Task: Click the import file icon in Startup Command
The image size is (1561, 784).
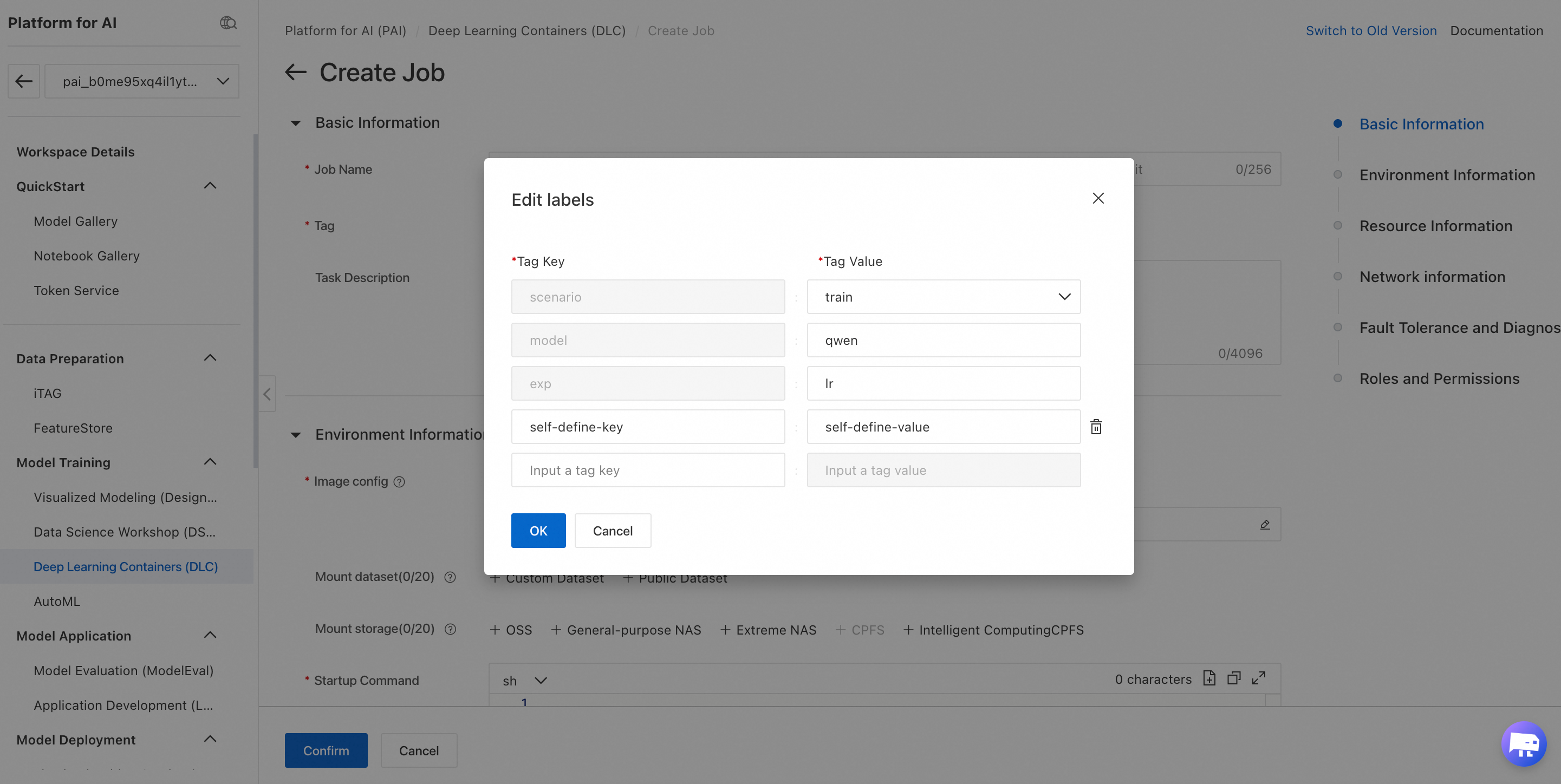Action: (1209, 678)
